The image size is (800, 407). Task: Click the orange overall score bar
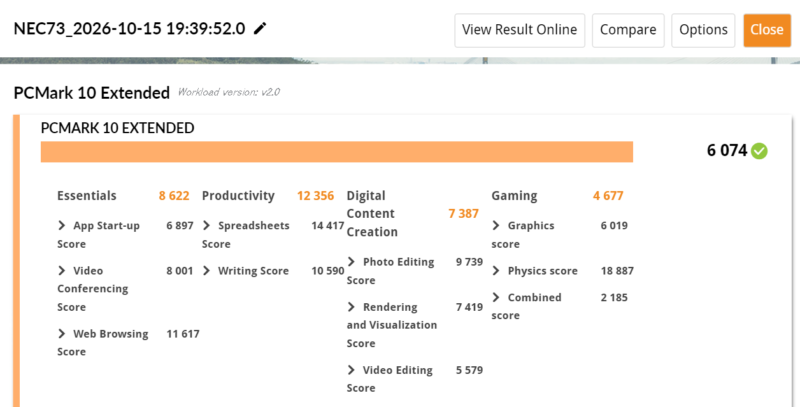point(337,152)
